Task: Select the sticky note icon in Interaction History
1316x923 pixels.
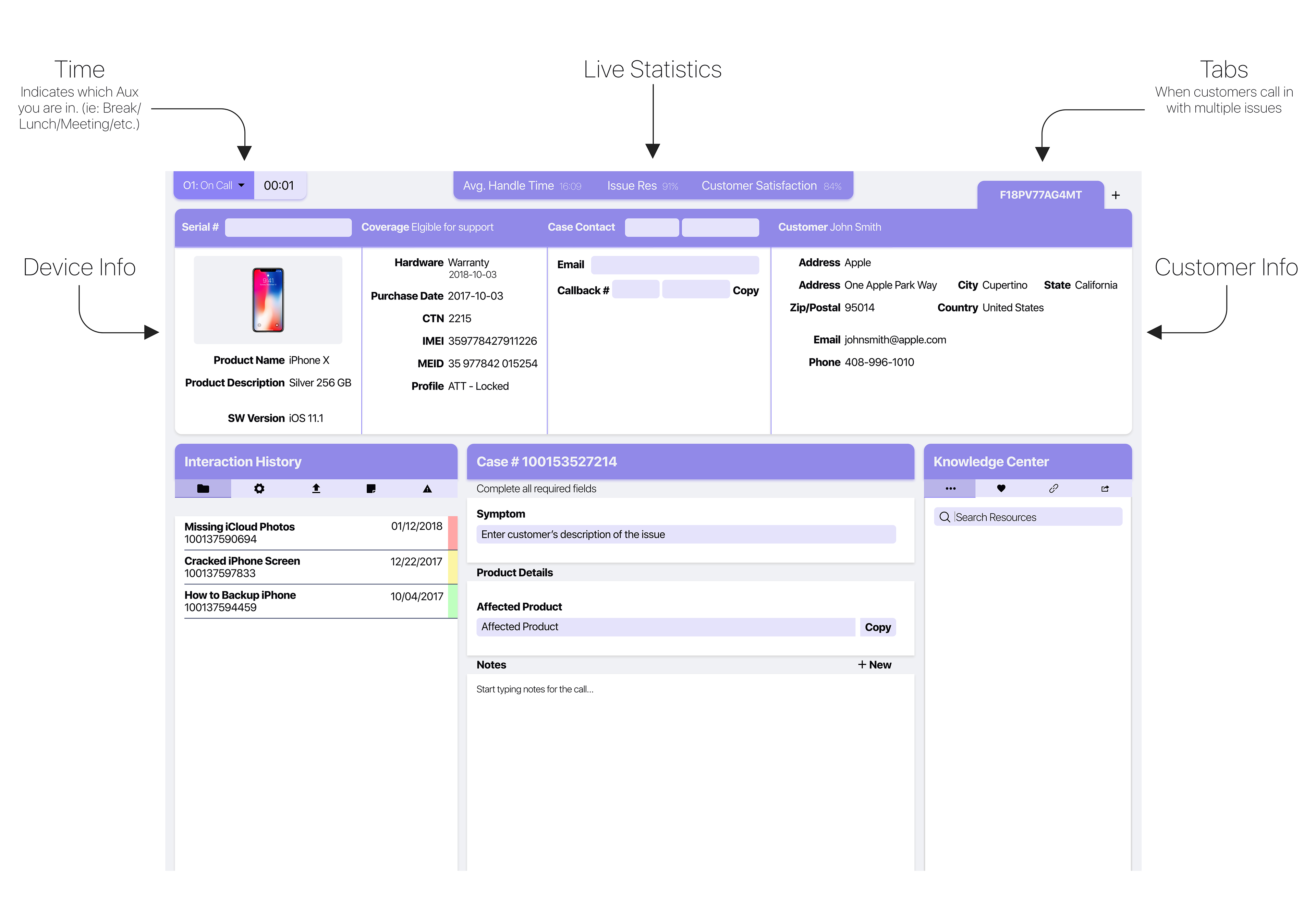Action: tap(371, 489)
